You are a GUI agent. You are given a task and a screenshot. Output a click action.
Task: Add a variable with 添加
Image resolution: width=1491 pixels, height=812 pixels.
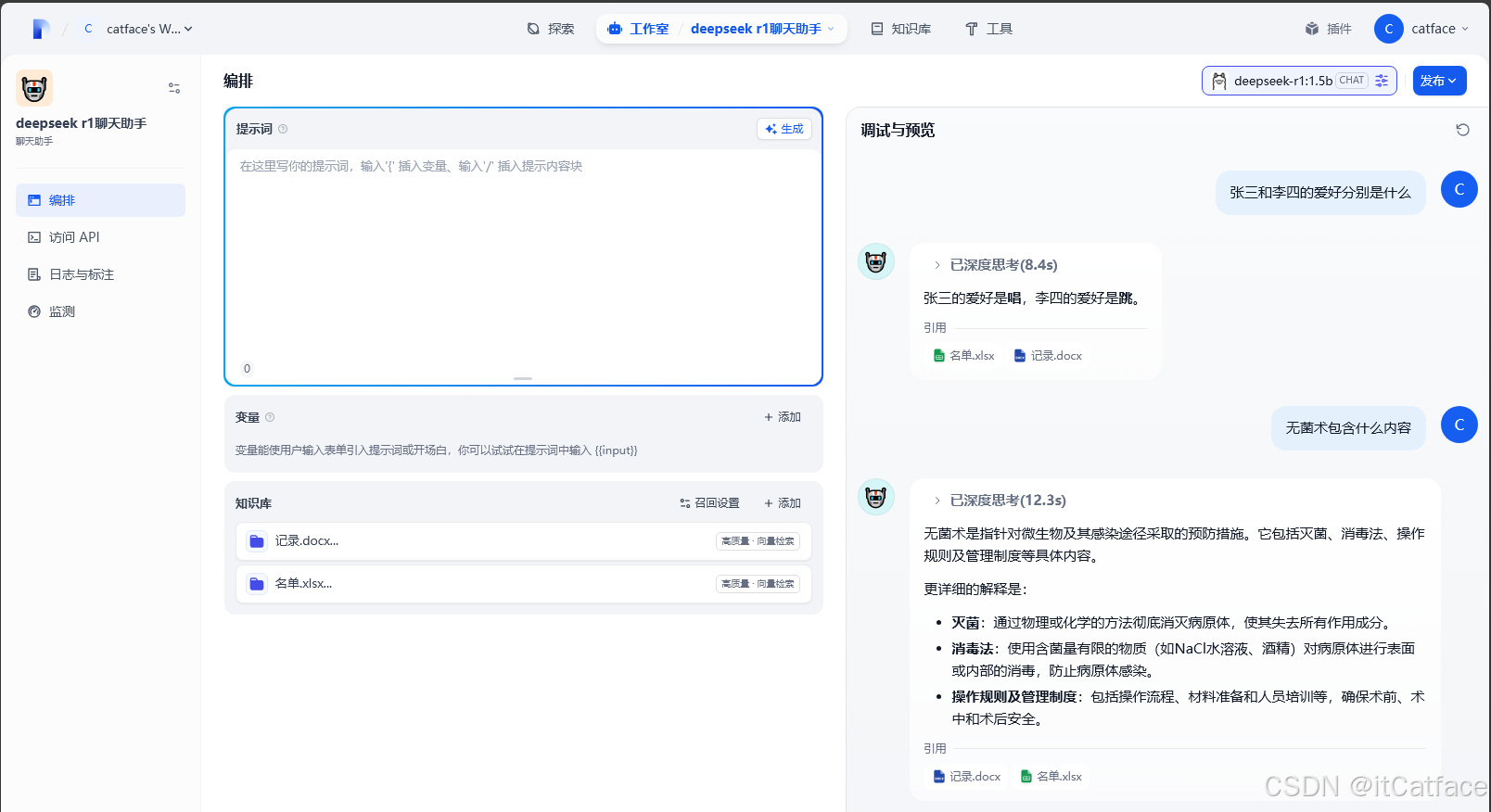[x=783, y=417]
